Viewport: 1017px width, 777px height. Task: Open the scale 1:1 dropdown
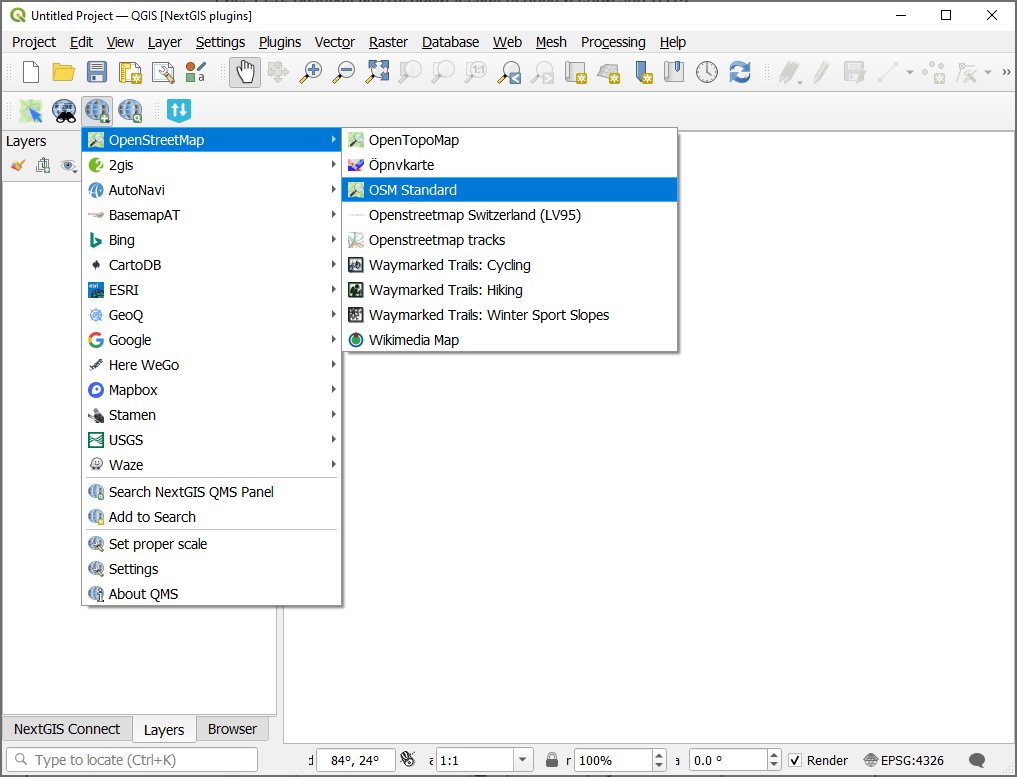coord(523,760)
